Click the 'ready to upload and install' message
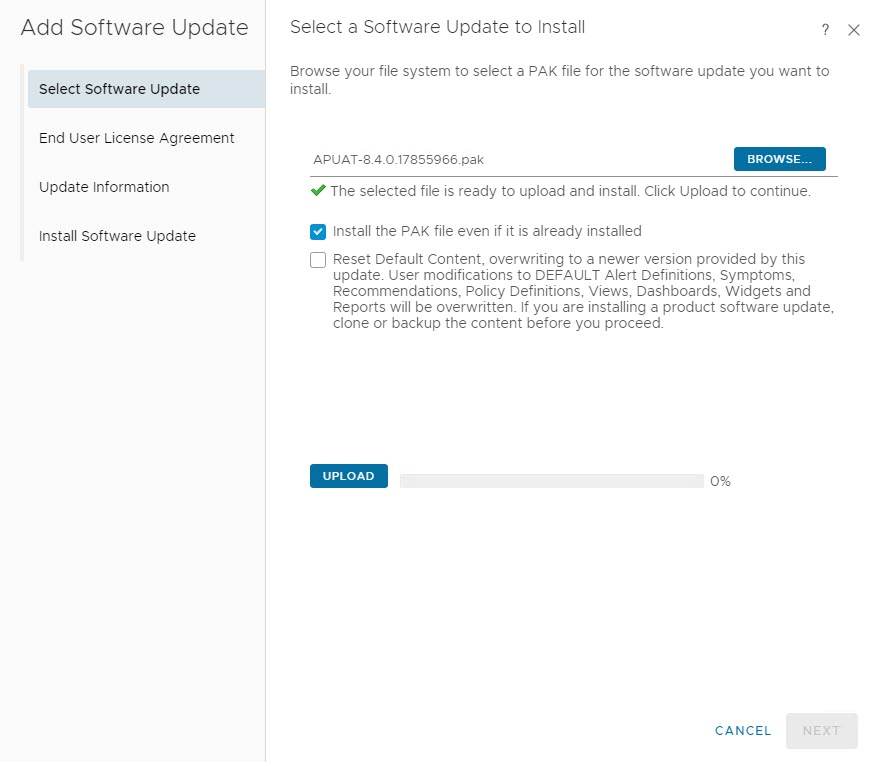This screenshot has width=876, height=762. (570, 191)
